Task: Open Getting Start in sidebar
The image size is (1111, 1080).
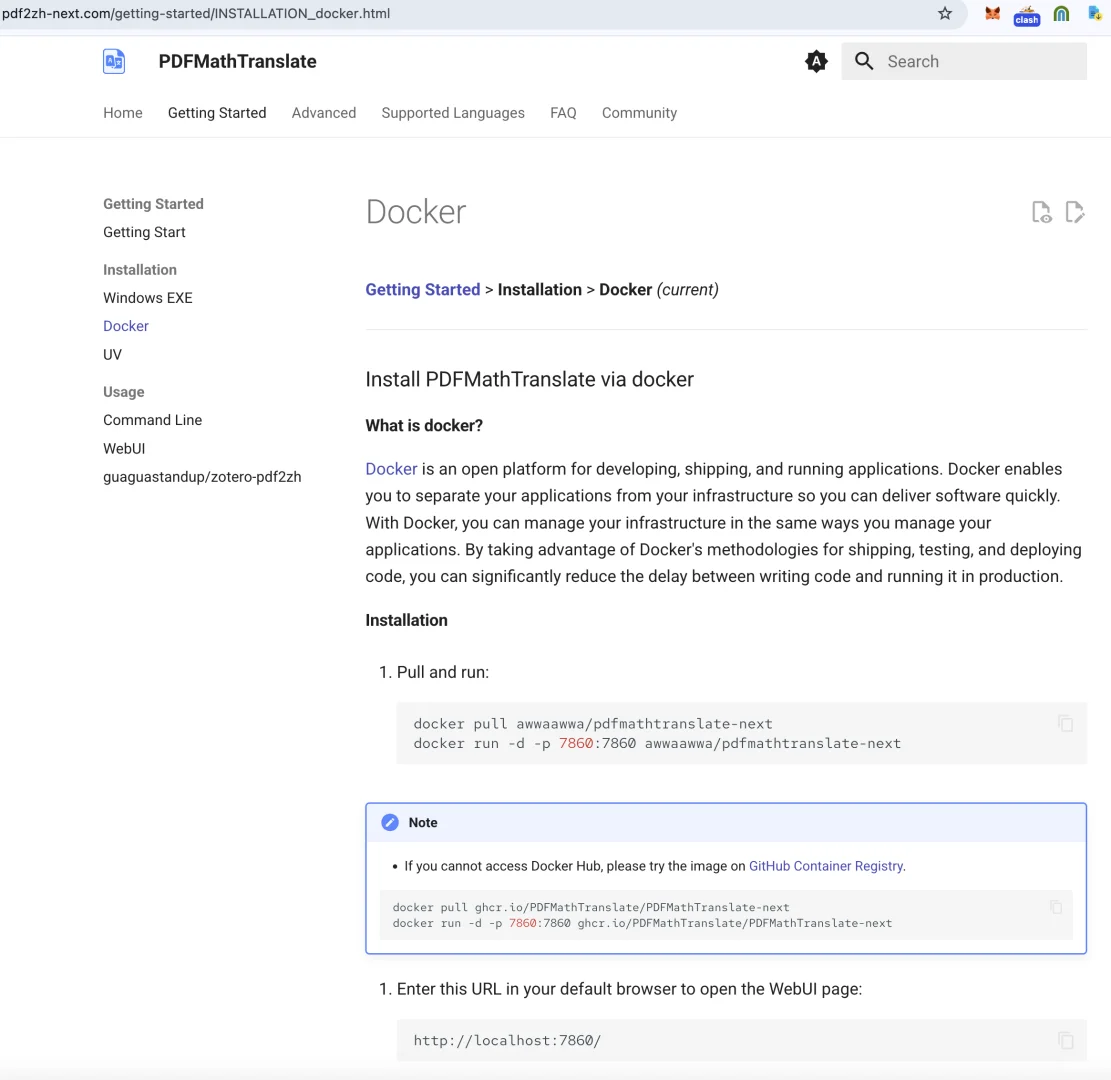Action: coord(144,232)
